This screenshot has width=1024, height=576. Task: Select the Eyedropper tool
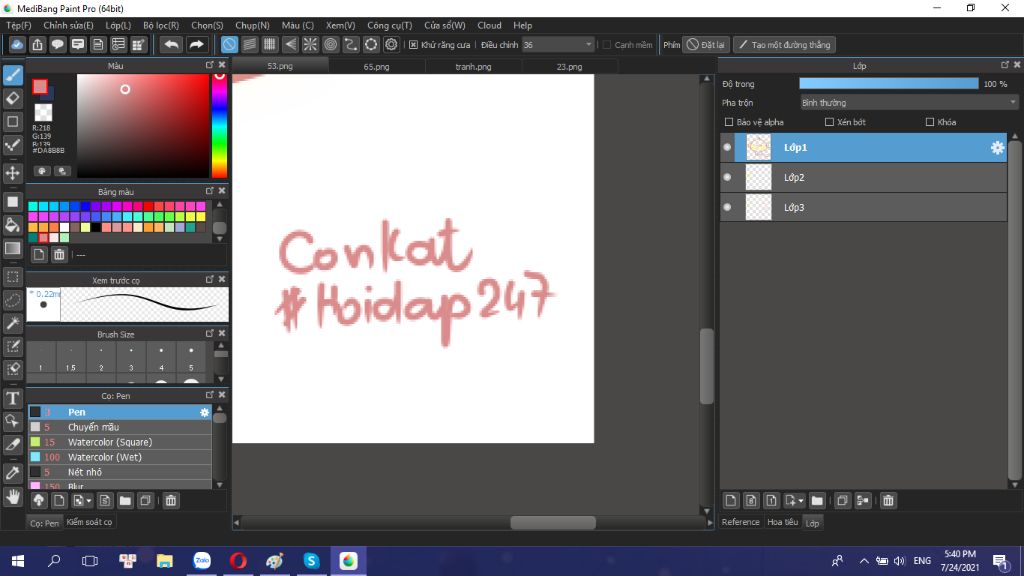point(12,473)
